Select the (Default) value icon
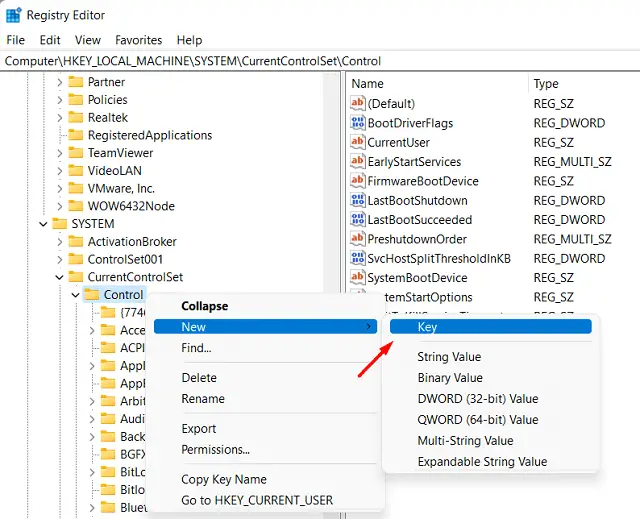This screenshot has width=640, height=519. tap(359, 104)
